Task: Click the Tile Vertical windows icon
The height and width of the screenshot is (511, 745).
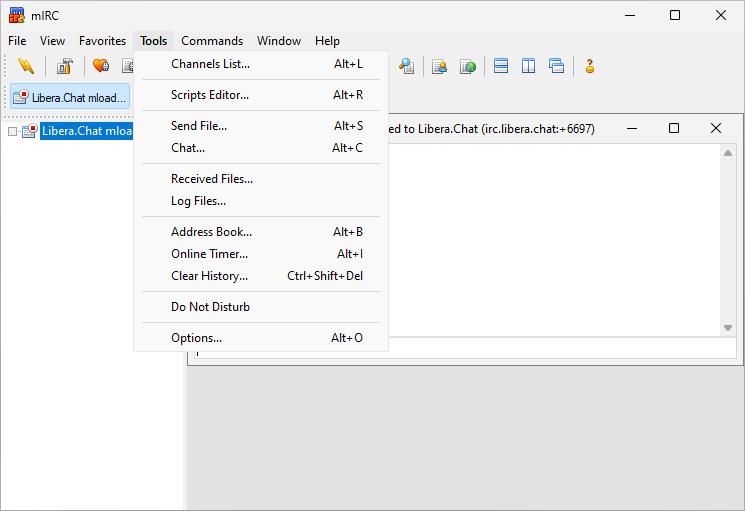Action: (529, 67)
